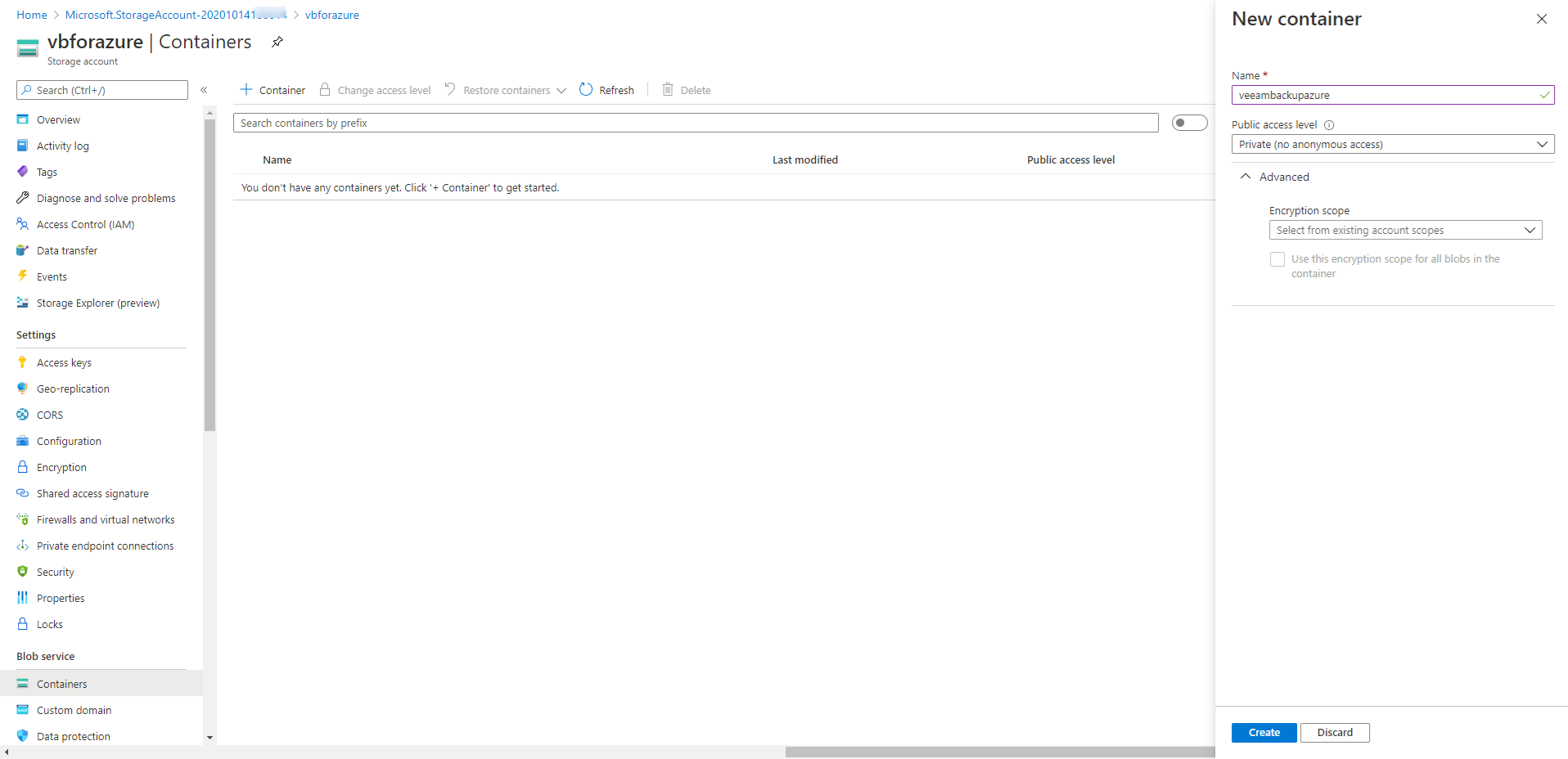This screenshot has height=759, width=1568.
Task: Click the sidebar vertical scrollbar thumb
Action: pyautogui.click(x=210, y=275)
